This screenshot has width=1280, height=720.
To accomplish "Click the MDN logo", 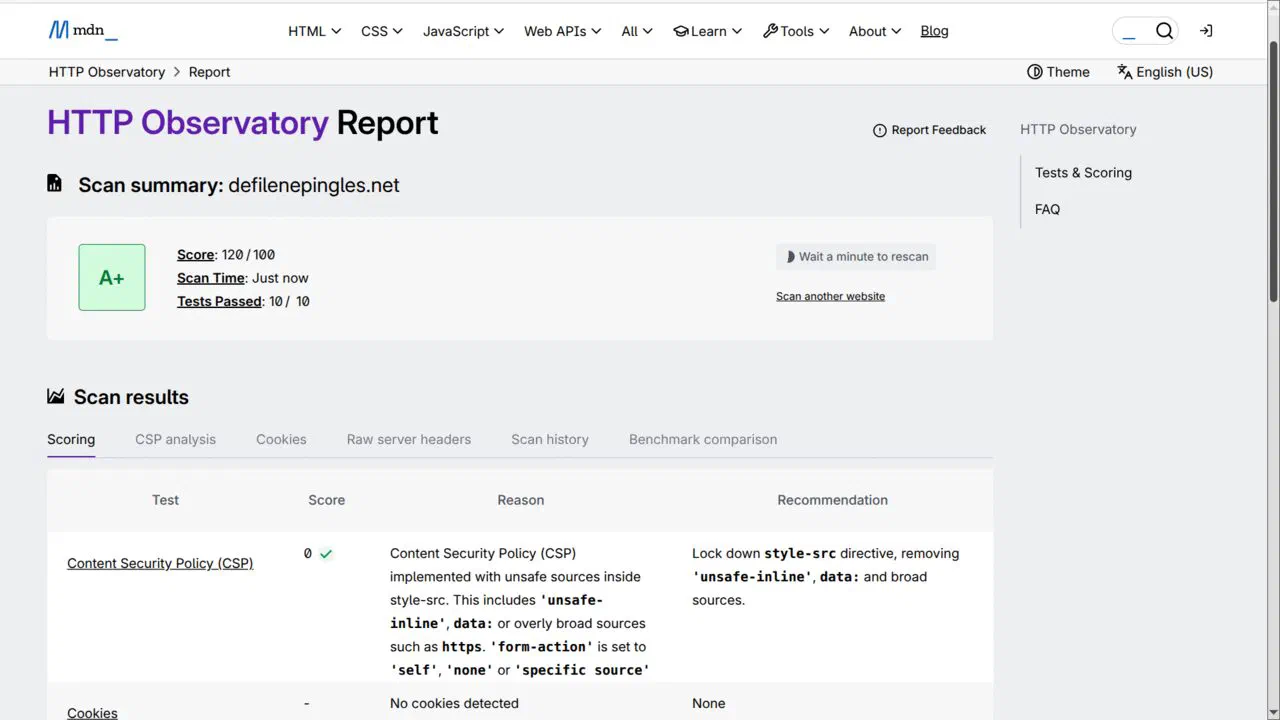I will (x=83, y=30).
